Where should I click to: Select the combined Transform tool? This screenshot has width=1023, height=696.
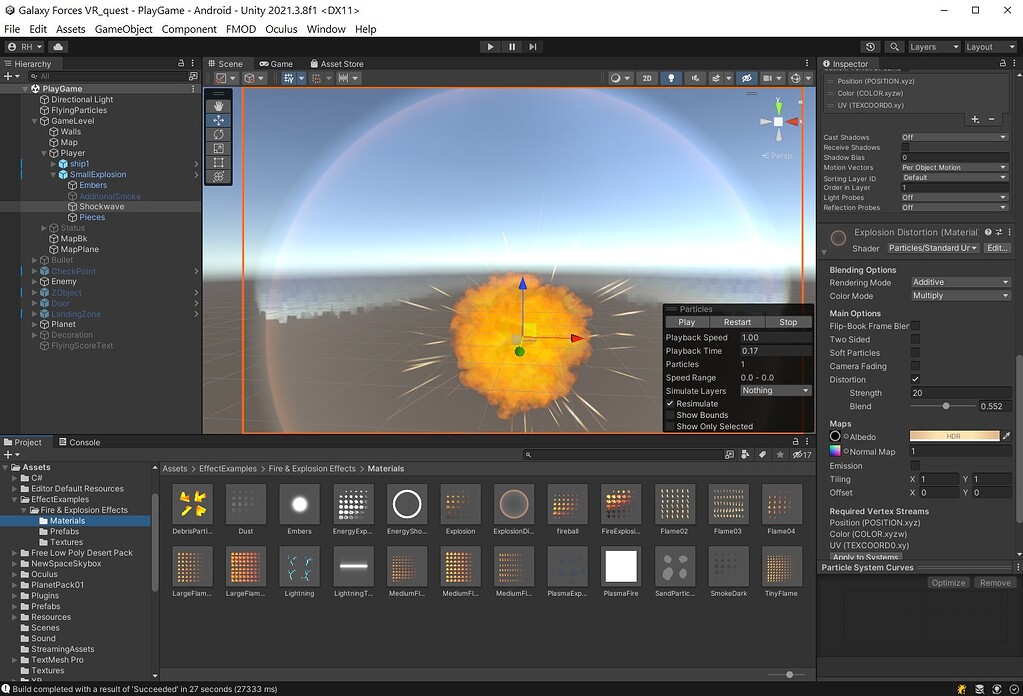click(219, 177)
